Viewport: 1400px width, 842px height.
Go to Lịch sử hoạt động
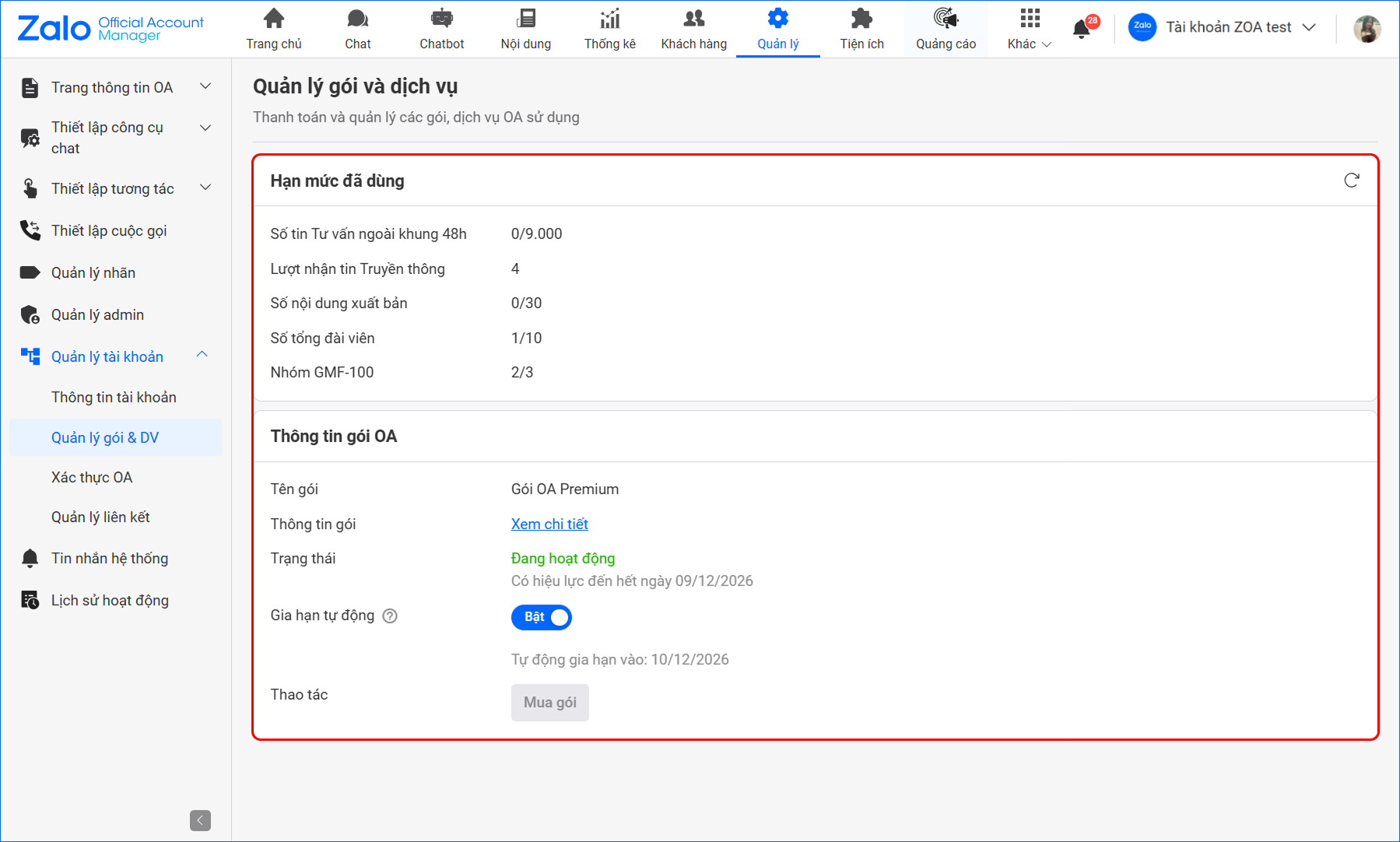(110, 600)
